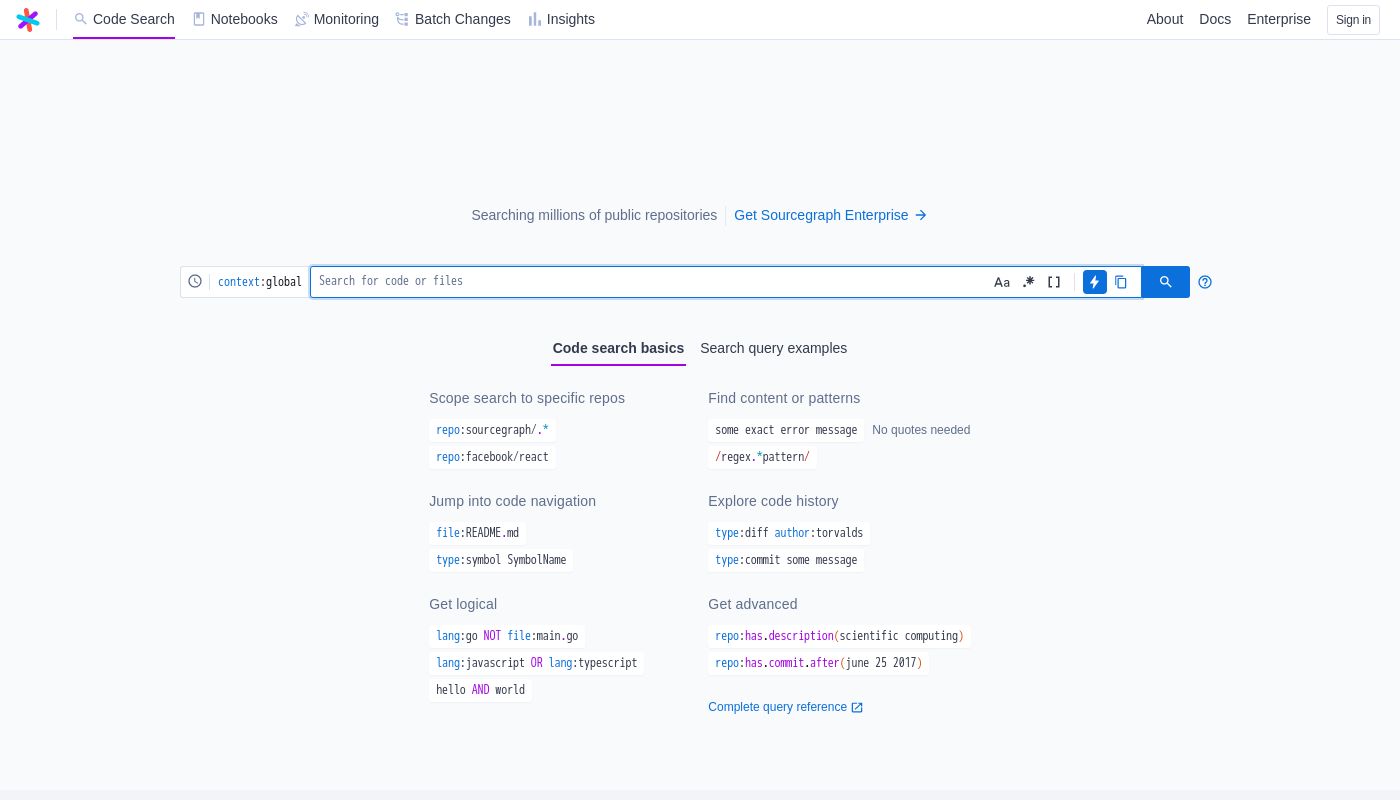This screenshot has width=1400, height=800.
Task: Click Explore code history heading
Action: (x=773, y=501)
